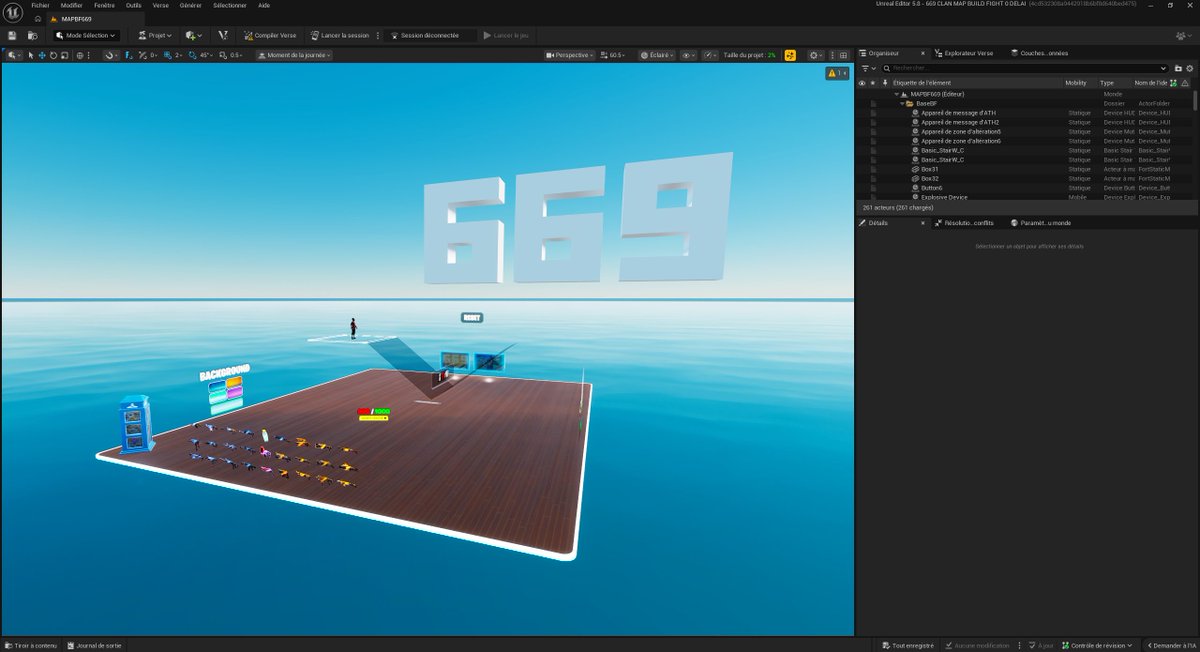Screen dimensions: 1200x652
Task: Switch to the Explorateur Verse tab
Action: click(964, 53)
